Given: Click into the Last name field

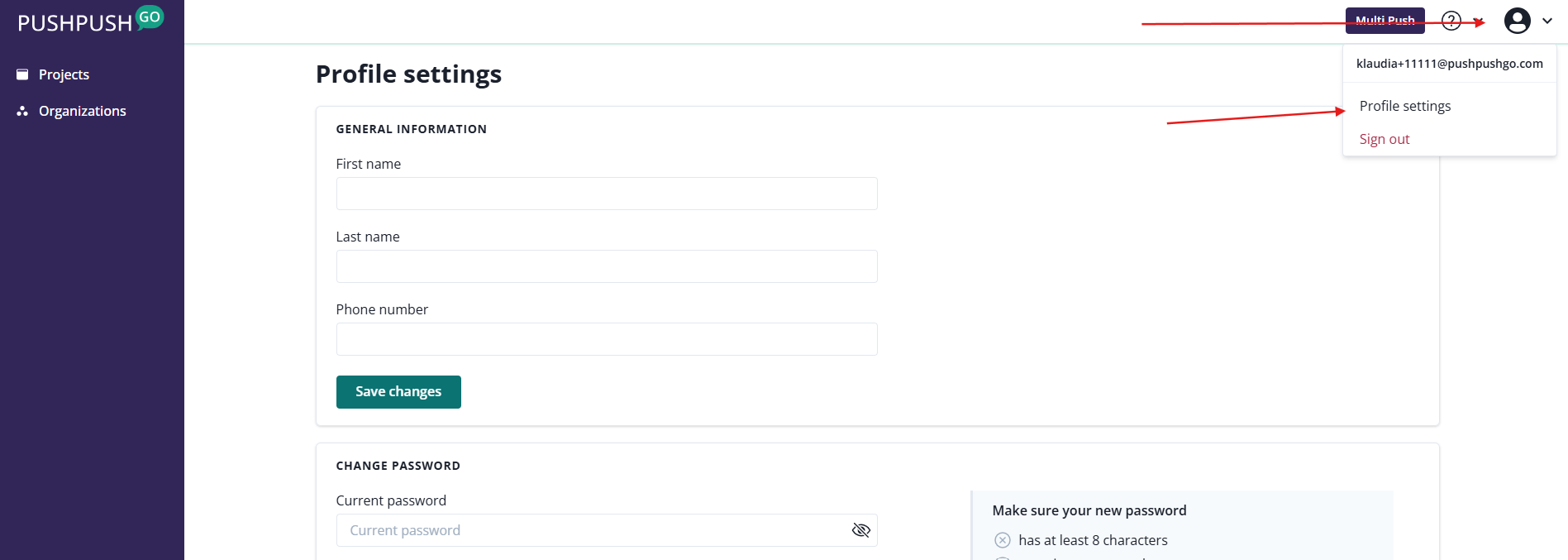Looking at the screenshot, I should coord(606,266).
